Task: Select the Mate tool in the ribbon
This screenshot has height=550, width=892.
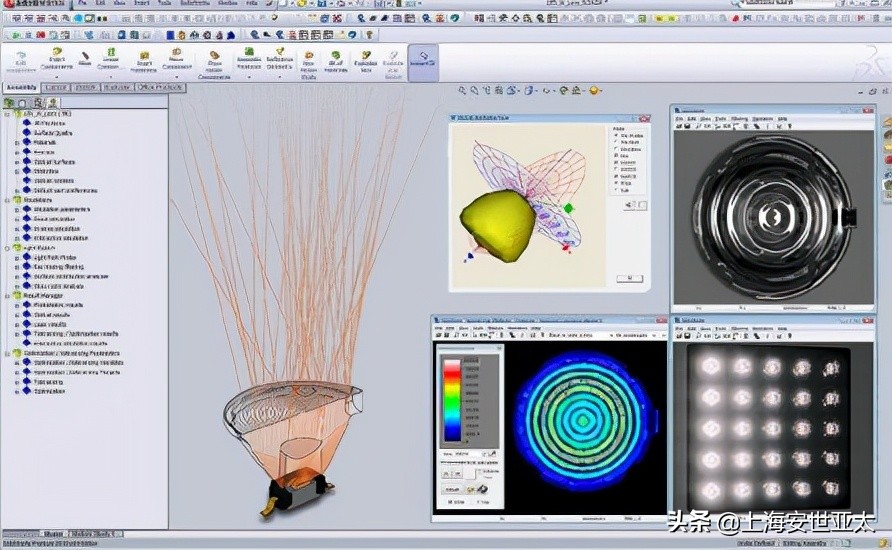Action: (85, 59)
